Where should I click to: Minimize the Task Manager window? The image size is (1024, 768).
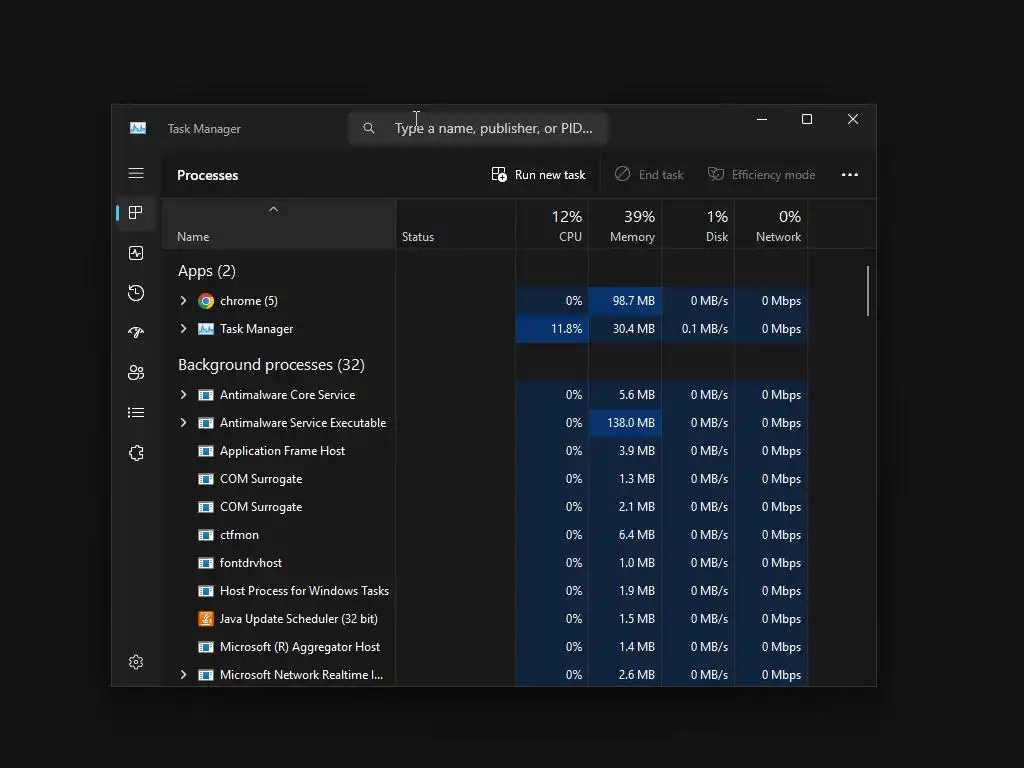click(761, 120)
